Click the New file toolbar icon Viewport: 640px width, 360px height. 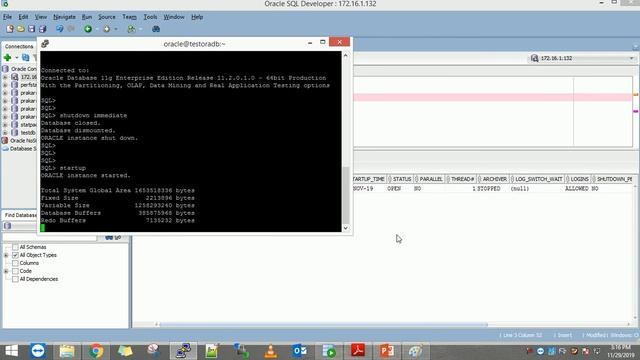pos(10,29)
